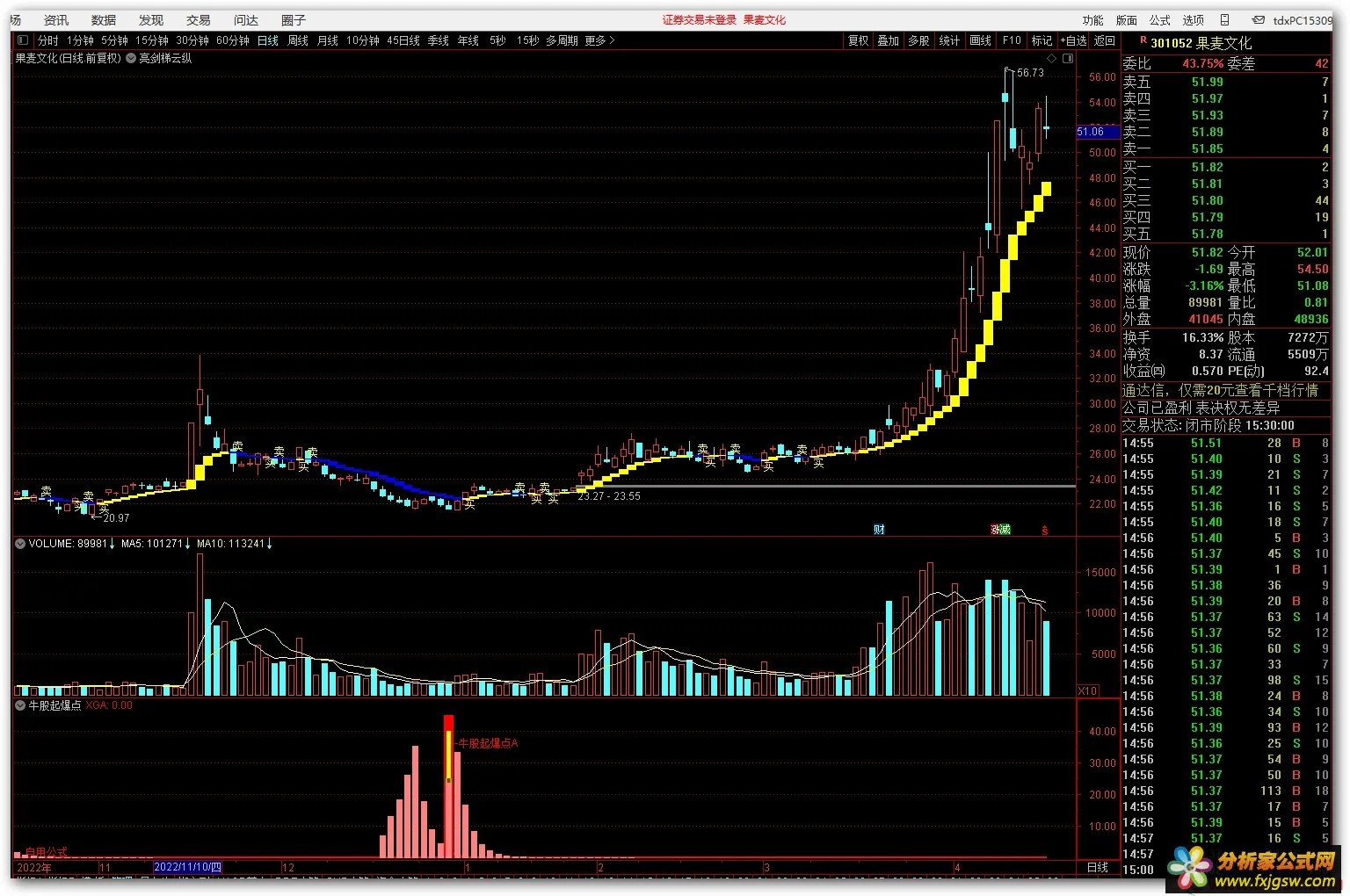Screen dimensions: 1350x896
Task: Click the 通达信 千档行情 promo link
Action: coord(1220,390)
